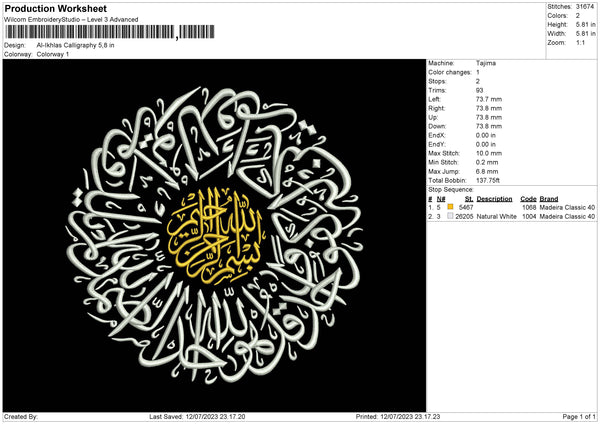Click the 'Color changes:' label
The height and width of the screenshot is (424, 600).
(450, 72)
